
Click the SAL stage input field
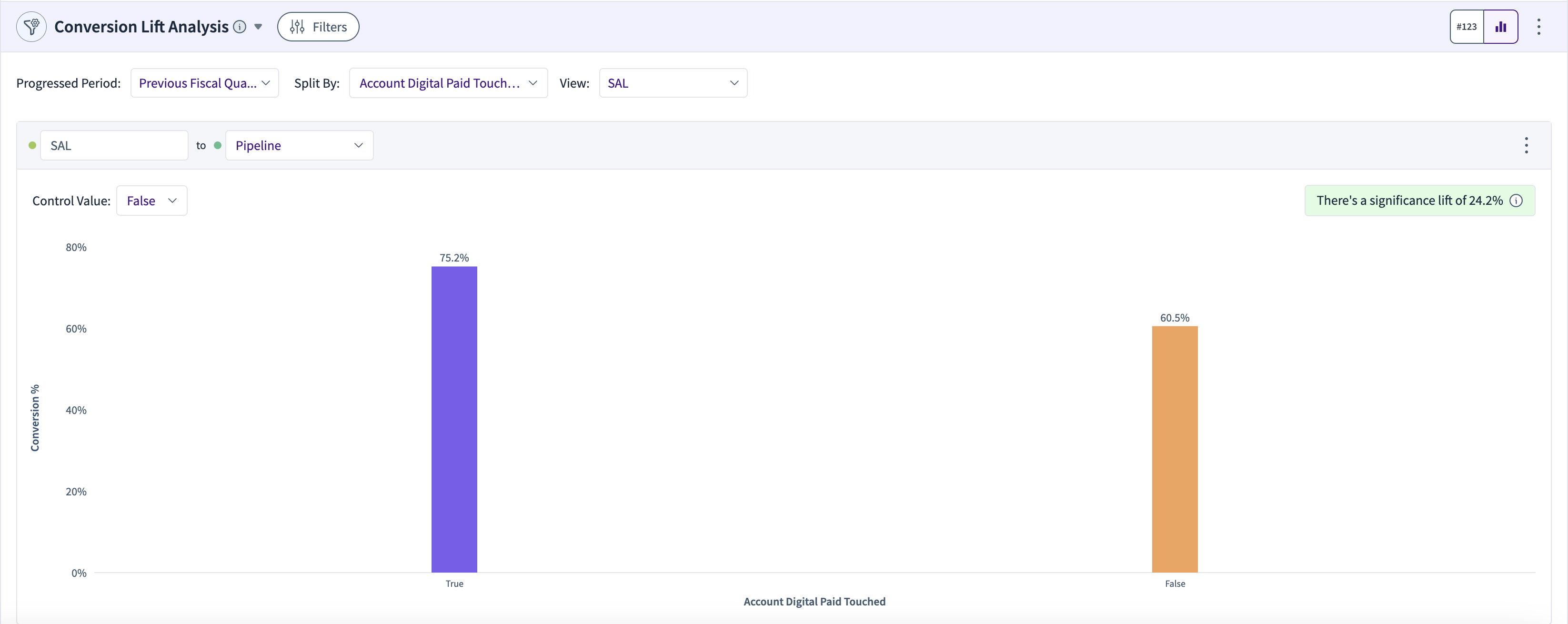(x=114, y=145)
